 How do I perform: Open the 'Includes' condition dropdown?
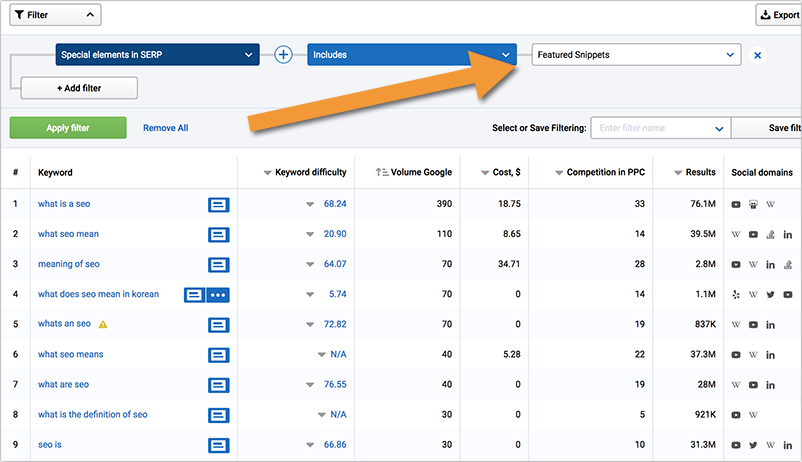(x=411, y=55)
